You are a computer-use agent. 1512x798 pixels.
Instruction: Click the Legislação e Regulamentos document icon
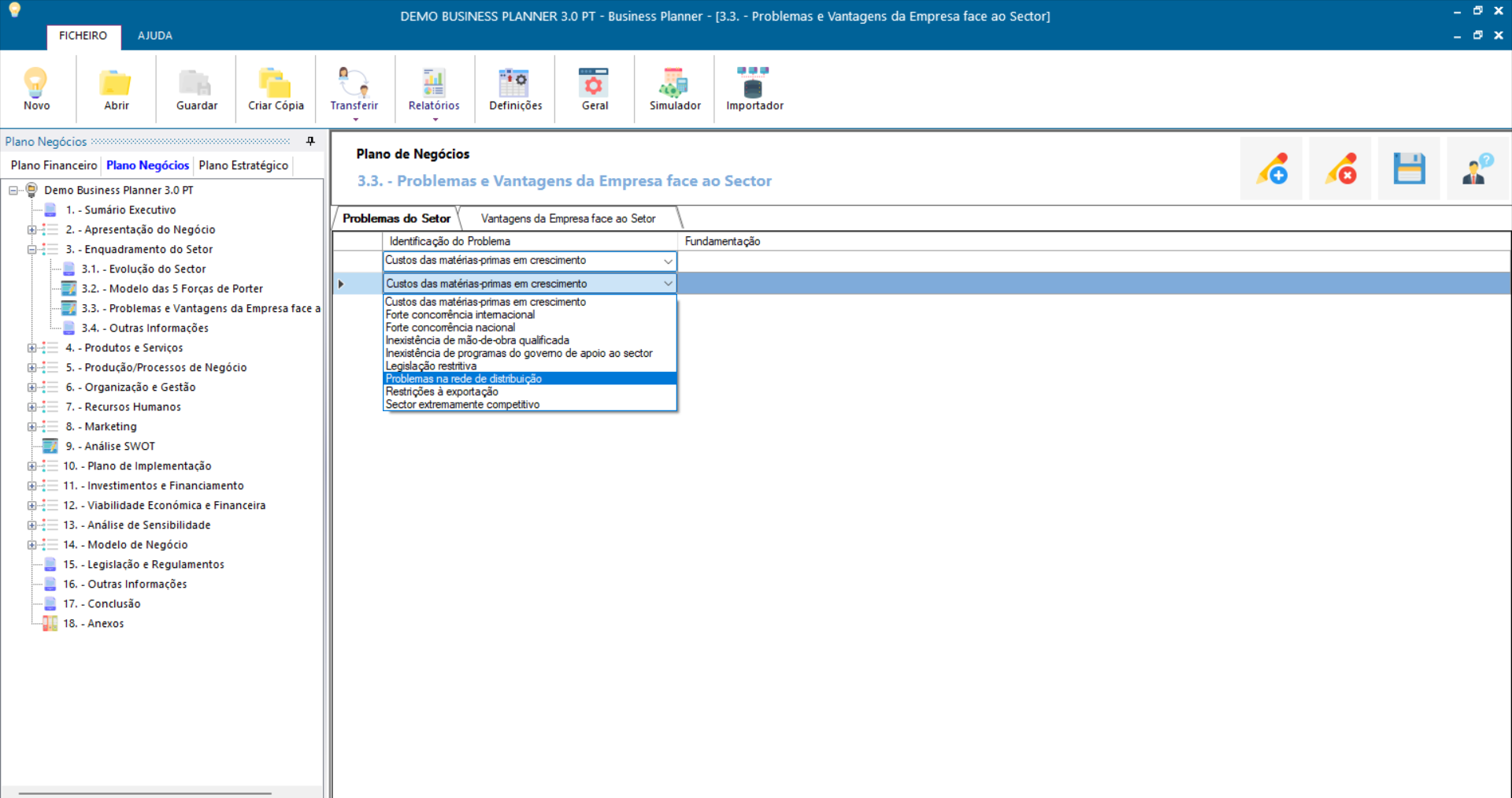50,564
